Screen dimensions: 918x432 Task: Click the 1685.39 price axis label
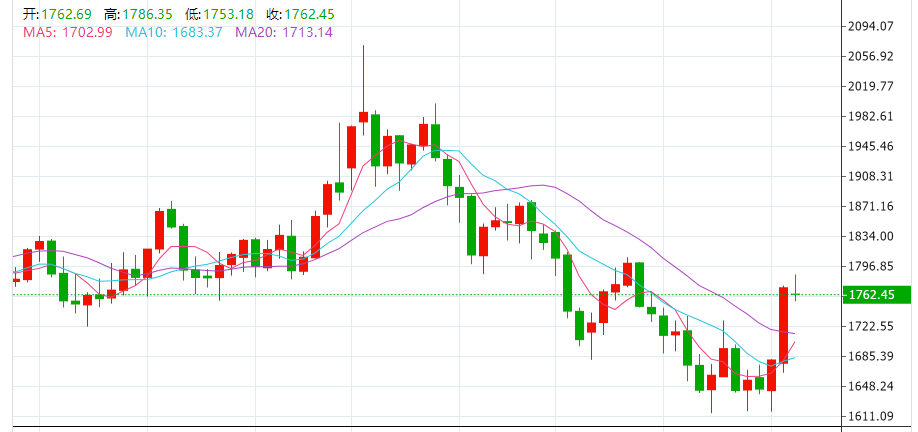pyautogui.click(x=871, y=356)
